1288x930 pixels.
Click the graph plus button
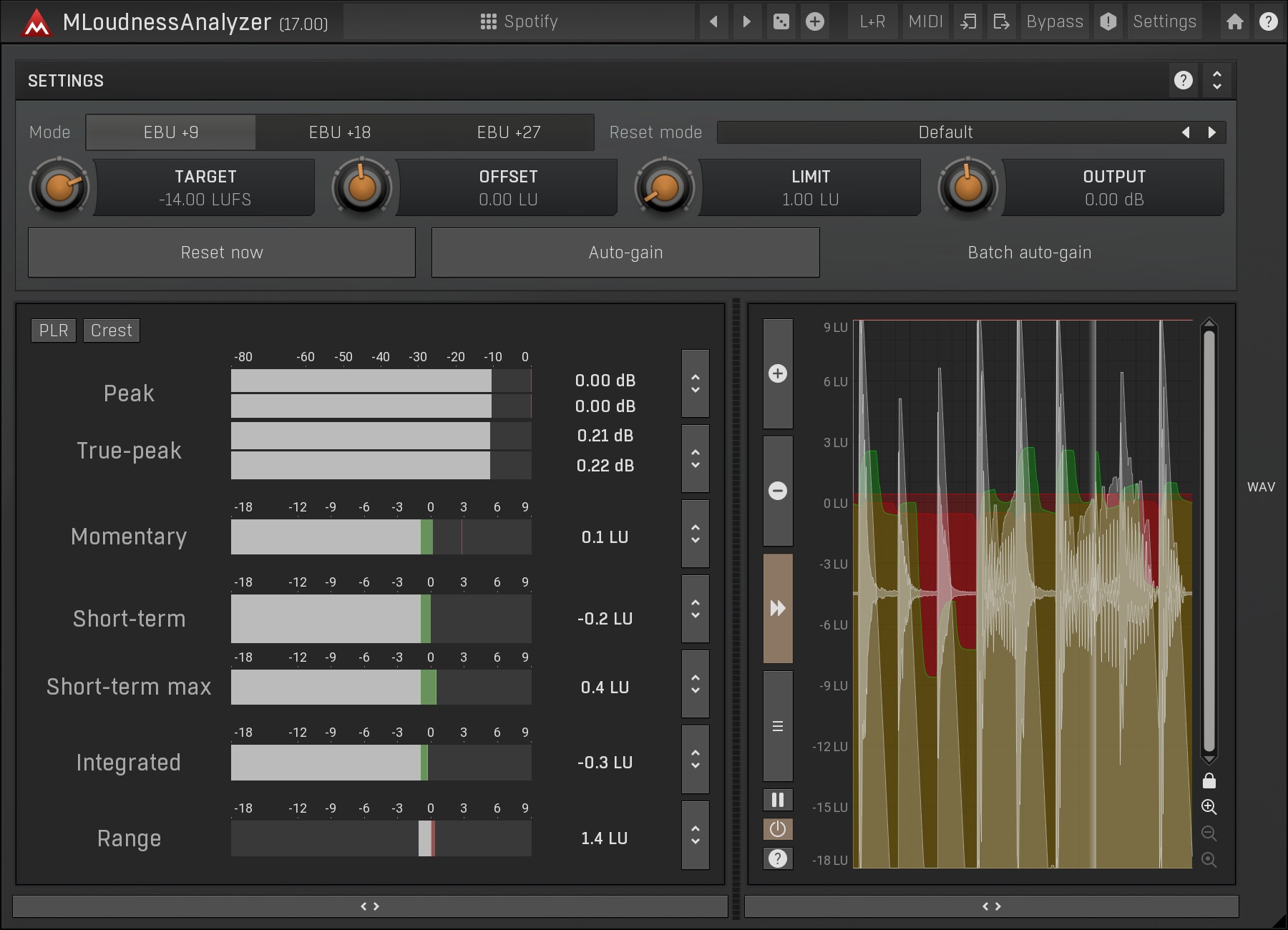click(778, 373)
